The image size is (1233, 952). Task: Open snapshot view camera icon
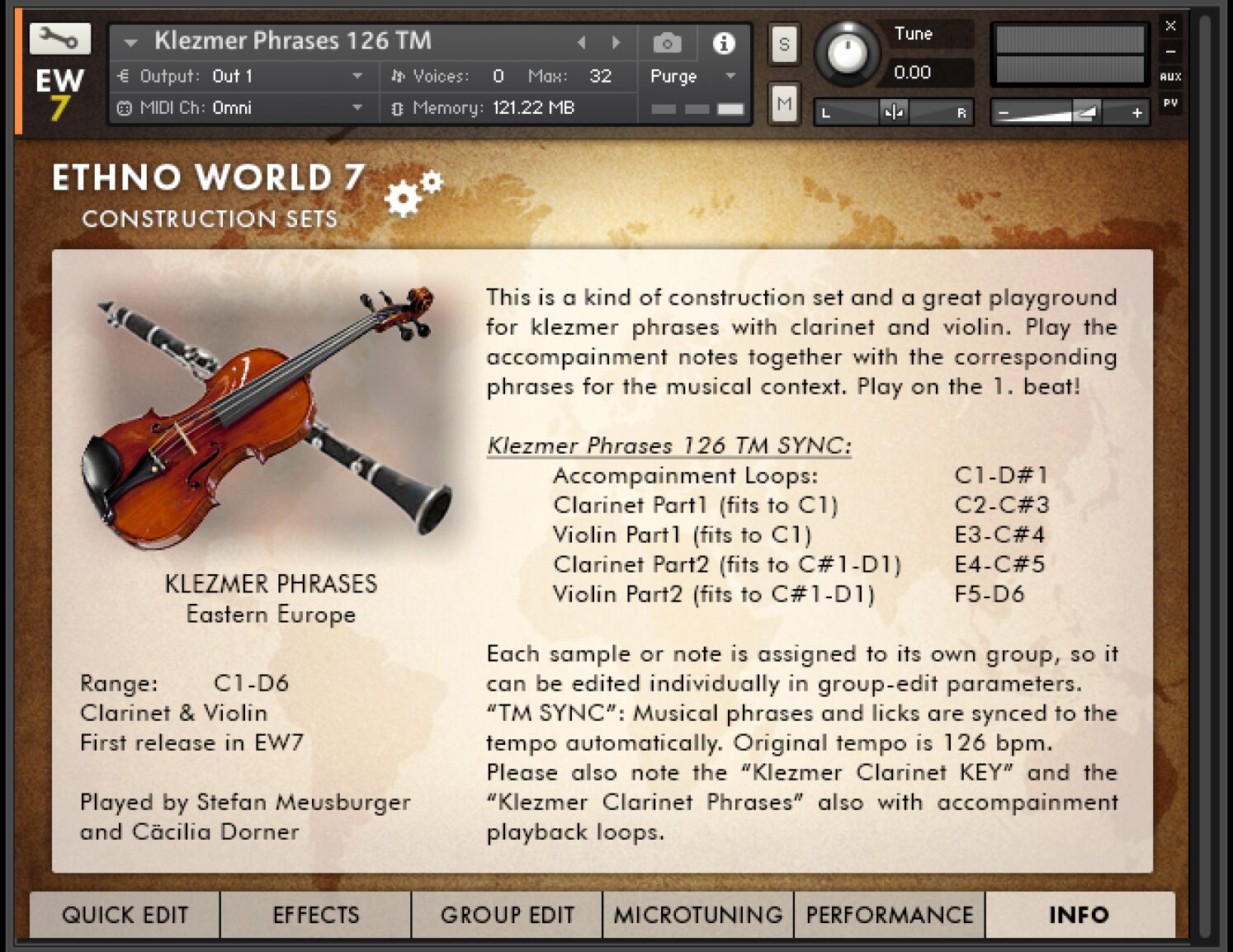(x=667, y=43)
